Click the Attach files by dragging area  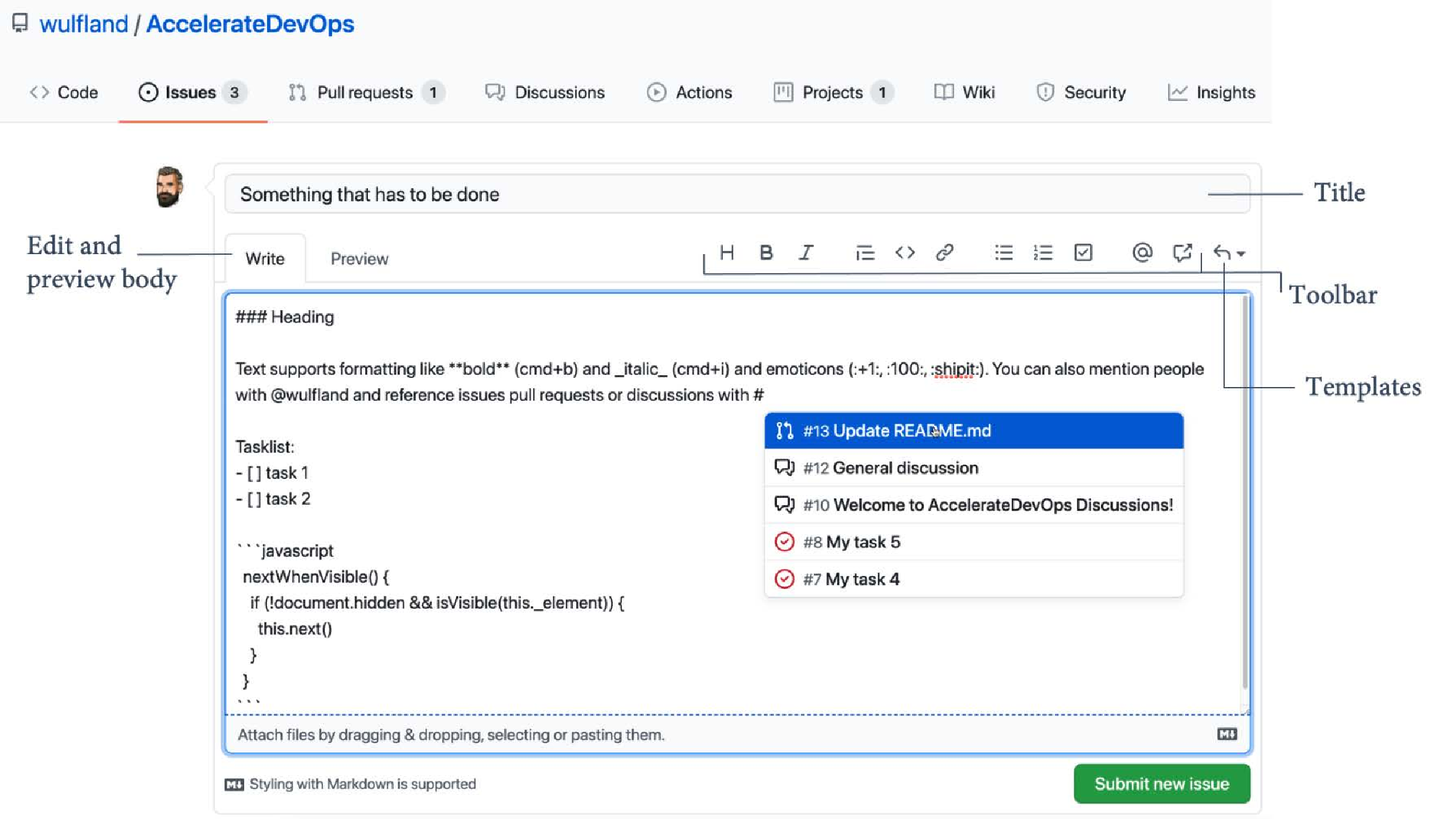tap(737, 734)
